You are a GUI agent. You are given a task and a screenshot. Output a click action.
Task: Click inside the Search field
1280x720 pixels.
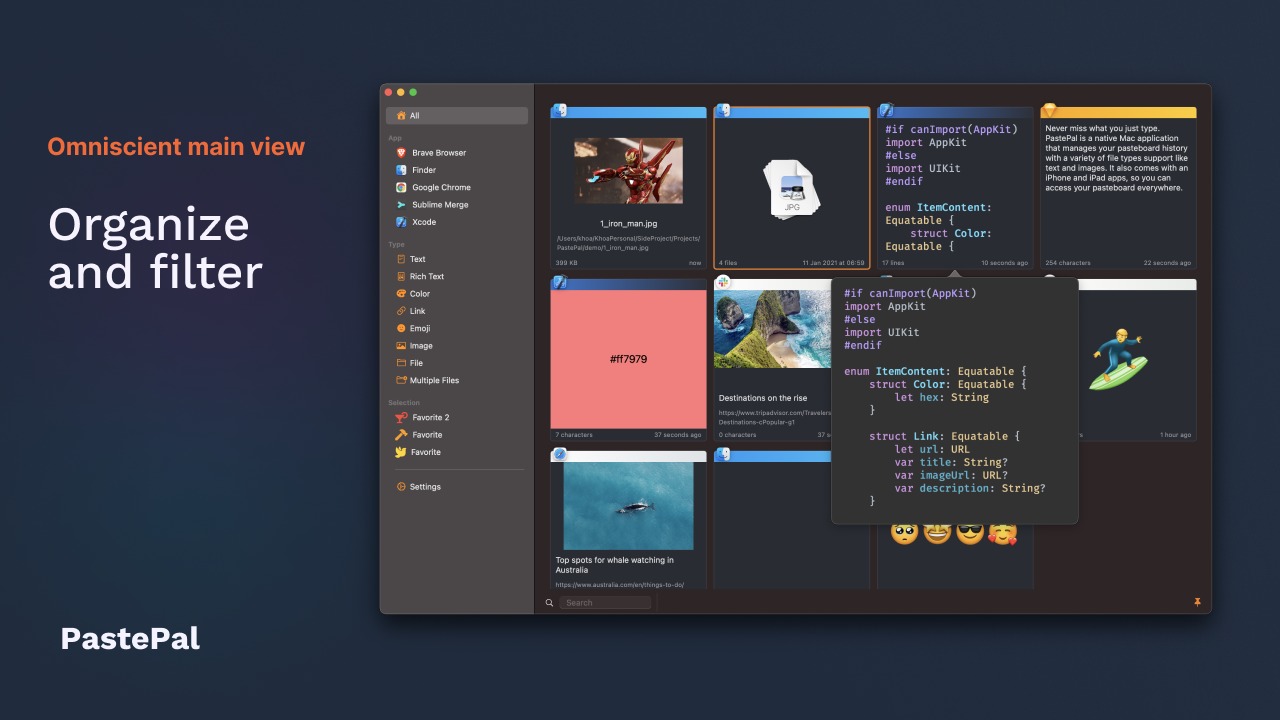[605, 602]
